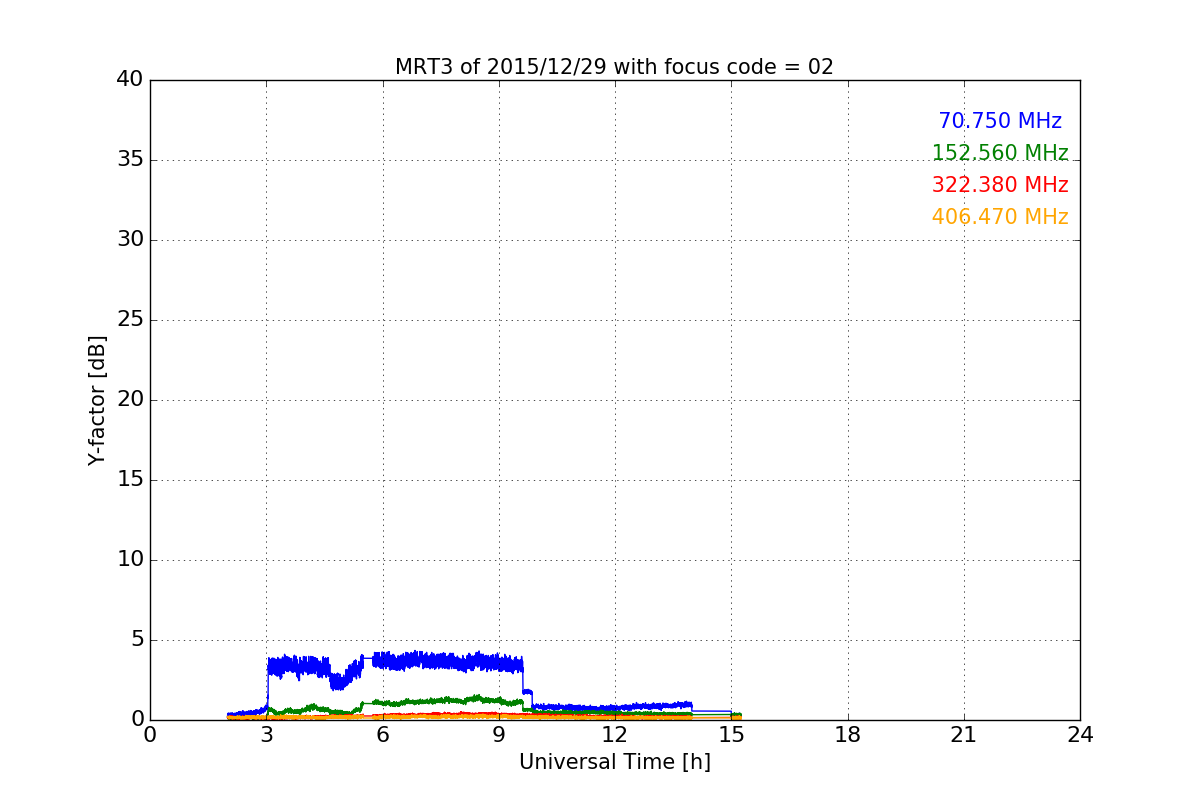Click the plot title 'MRT3 of 2015/12/29 with focus code = 02'
Image resolution: width=1200 pixels, height=800 pixels.
[614, 67]
